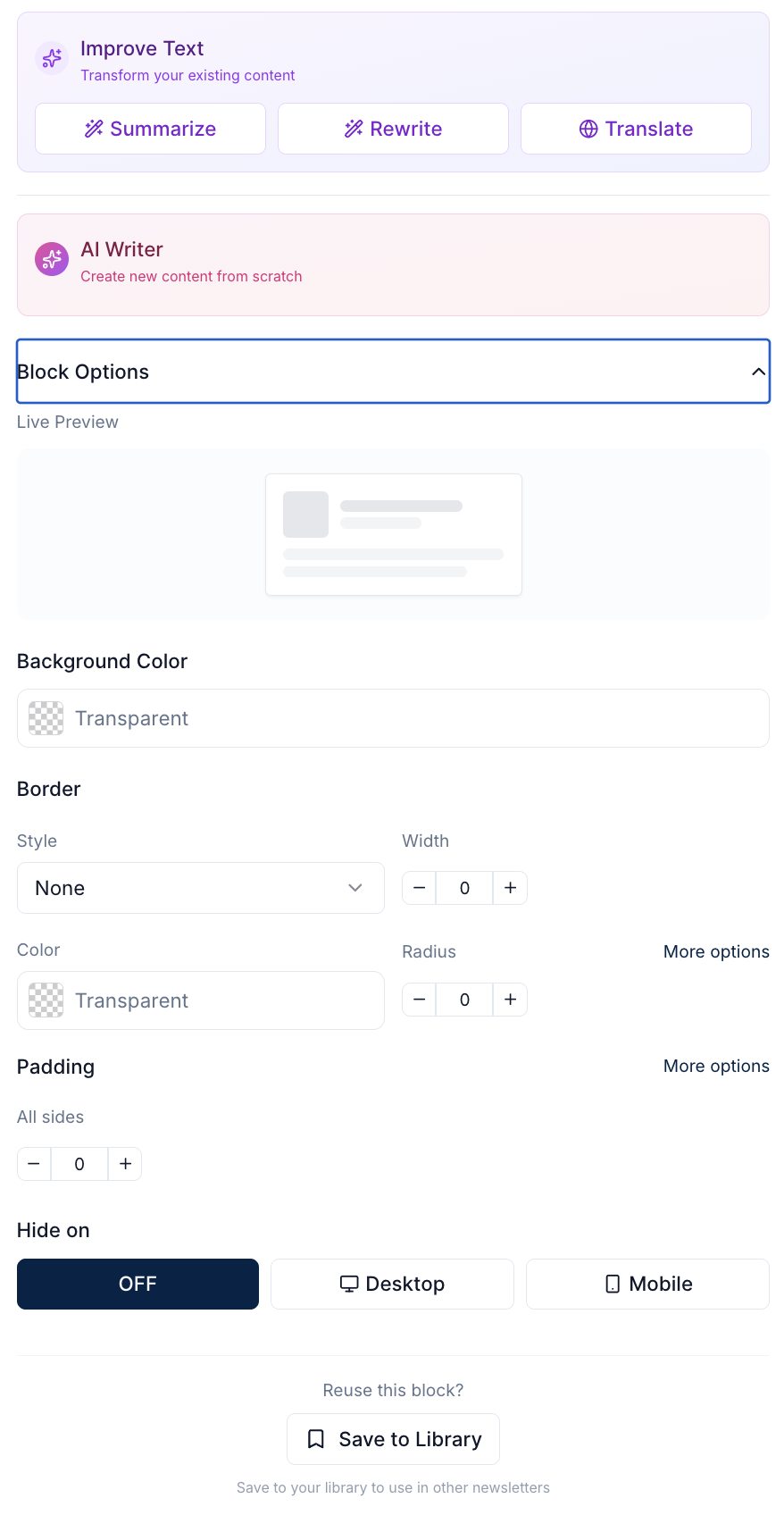Set Hide on to OFF
The height and width of the screenshot is (1515, 784).
138,1284
